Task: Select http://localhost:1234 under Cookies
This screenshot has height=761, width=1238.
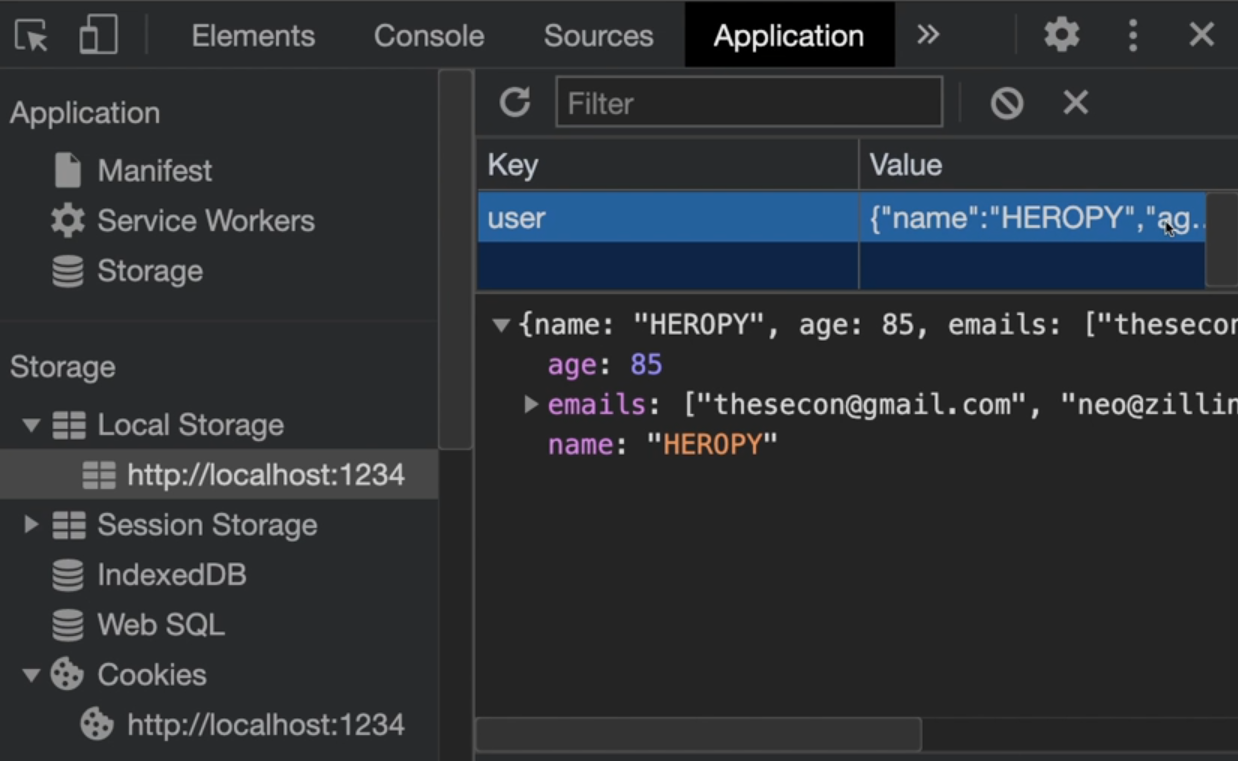Action: tap(266, 725)
